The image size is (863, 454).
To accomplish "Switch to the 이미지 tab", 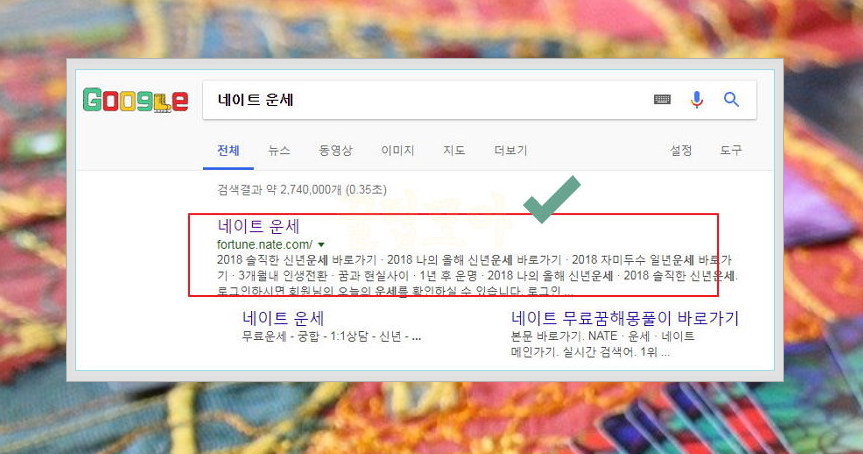I will [x=397, y=150].
